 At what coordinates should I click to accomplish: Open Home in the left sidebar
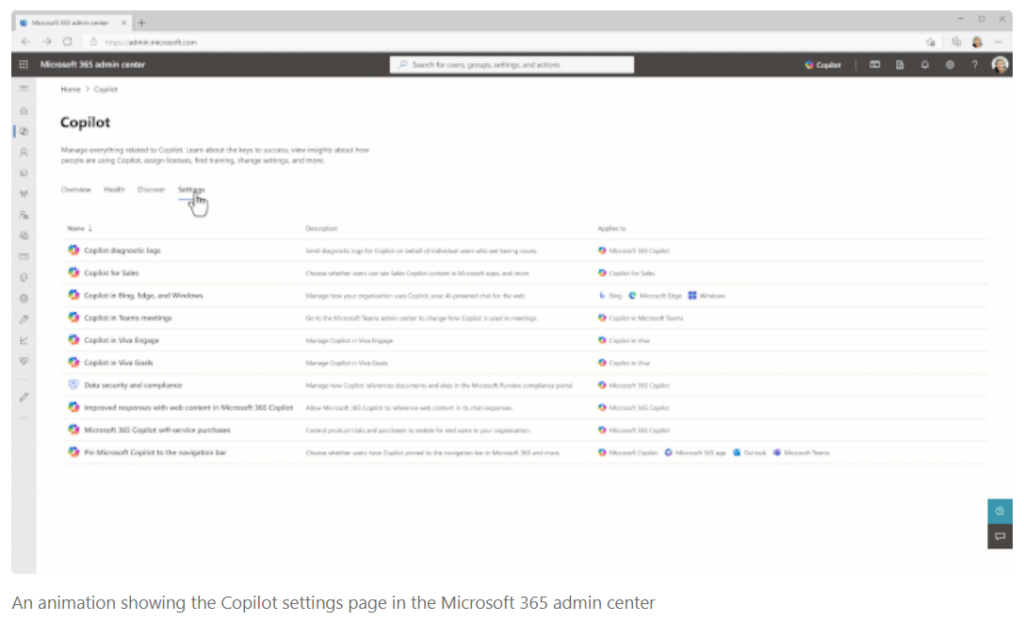click(x=24, y=111)
